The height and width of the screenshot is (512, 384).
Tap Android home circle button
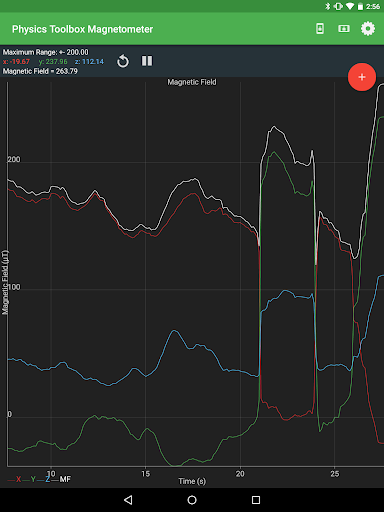192,500
